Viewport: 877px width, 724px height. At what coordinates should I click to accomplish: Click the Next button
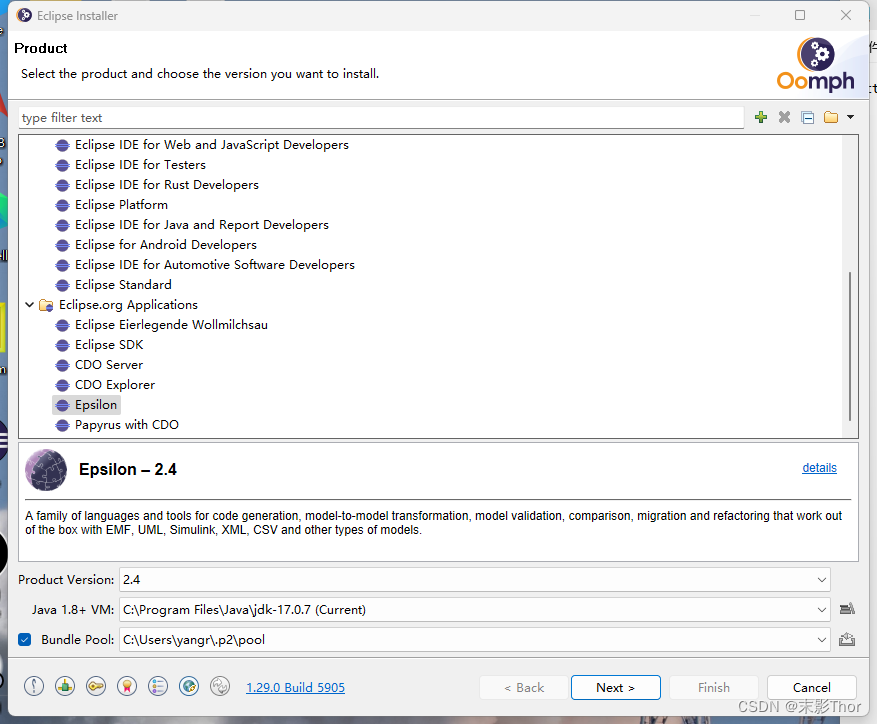(x=615, y=687)
